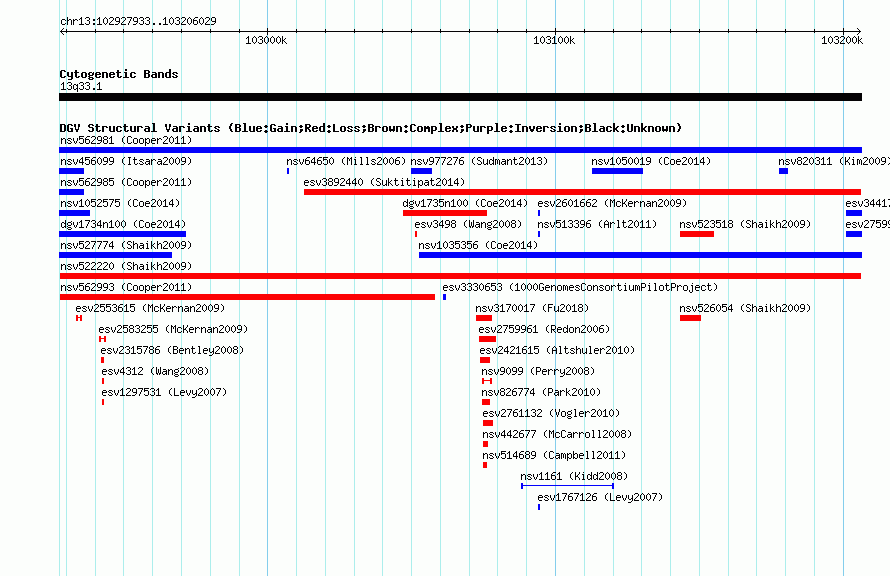
Task: Click the blue nsv1161 span glyph
Action: tap(567, 486)
